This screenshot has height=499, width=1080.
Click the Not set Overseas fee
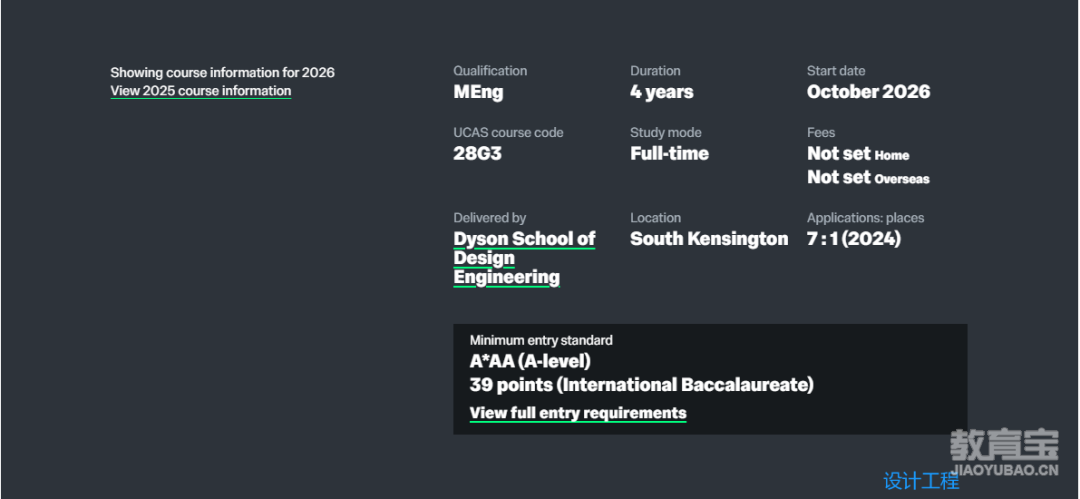pyautogui.click(x=868, y=178)
